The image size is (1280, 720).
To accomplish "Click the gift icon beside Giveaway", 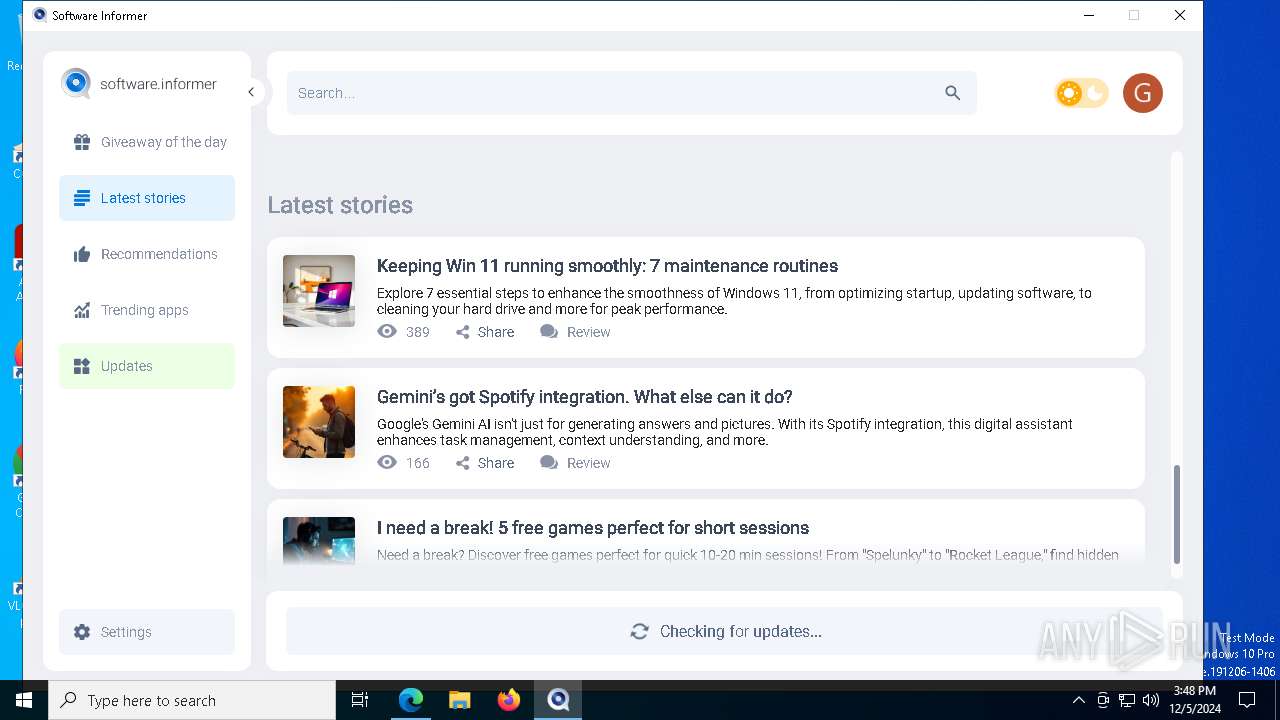I will click(x=82, y=142).
